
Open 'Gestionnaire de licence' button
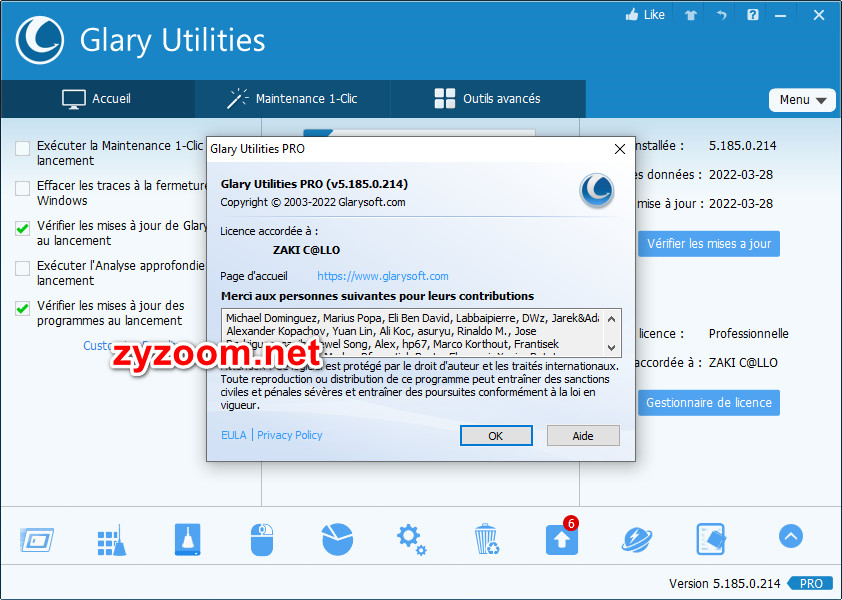(x=709, y=403)
